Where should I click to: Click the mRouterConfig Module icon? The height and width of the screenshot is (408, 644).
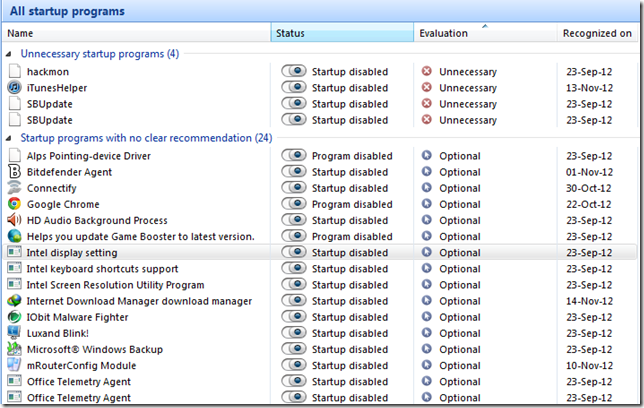pyautogui.click(x=14, y=365)
